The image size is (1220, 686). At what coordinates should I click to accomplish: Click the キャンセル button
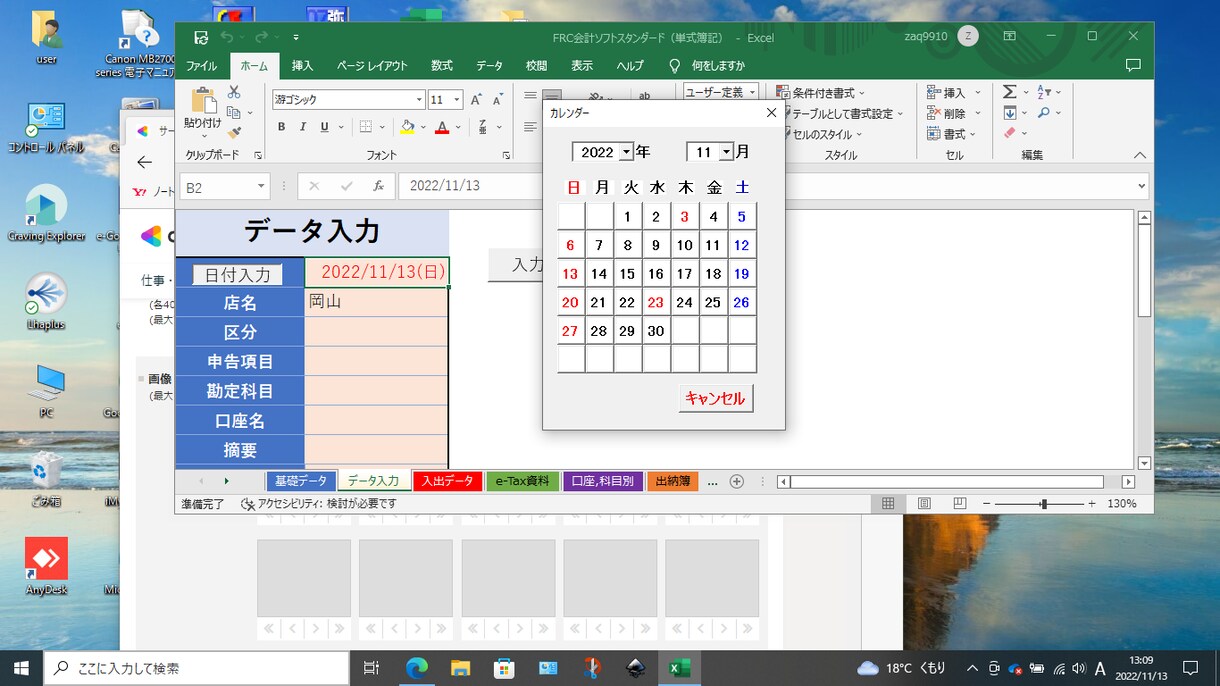(x=715, y=398)
